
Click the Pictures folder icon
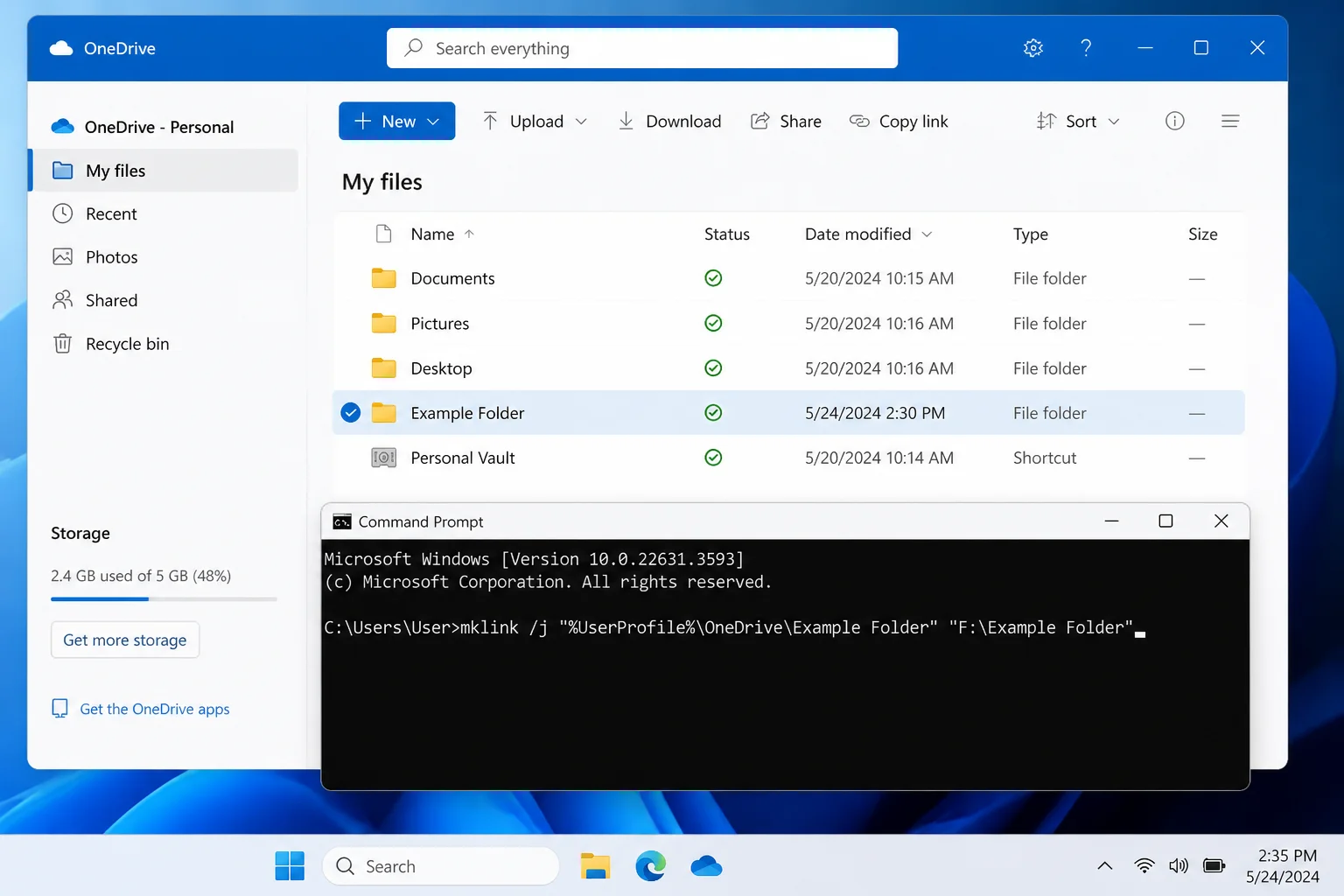[383, 323]
